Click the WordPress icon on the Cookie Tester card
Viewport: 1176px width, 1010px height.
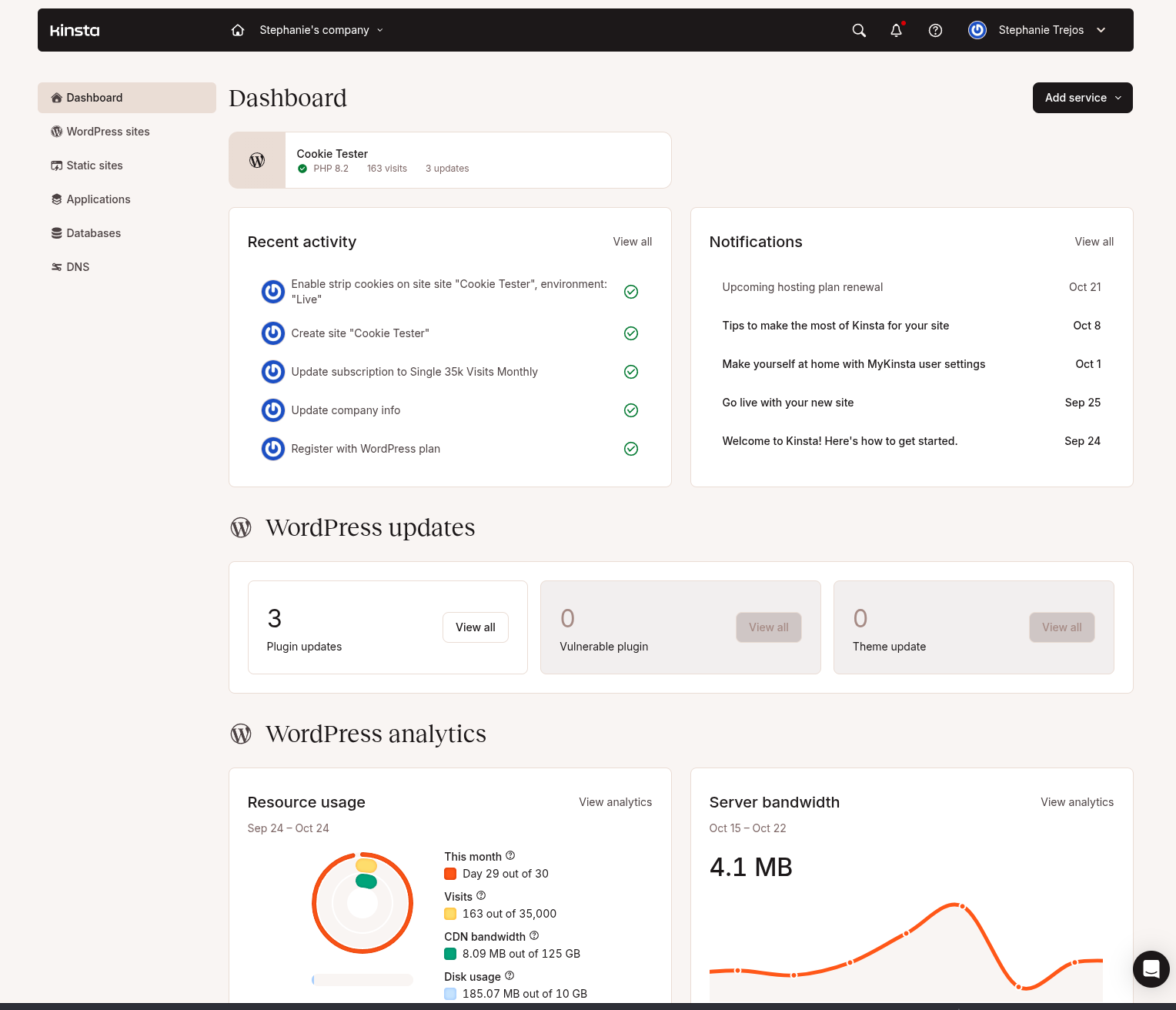(x=256, y=160)
